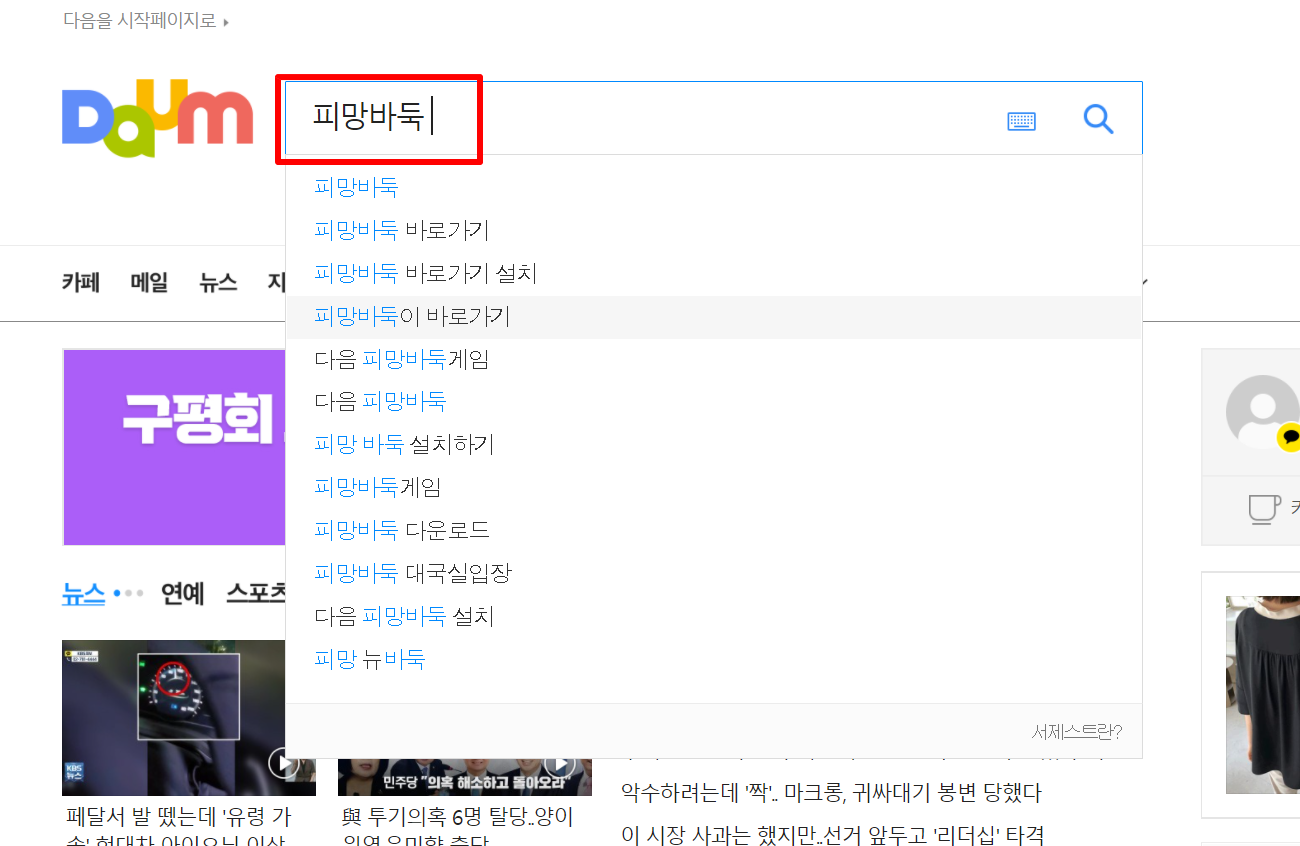Select suggestion 다음 피망바둑게임

[x=714, y=359]
